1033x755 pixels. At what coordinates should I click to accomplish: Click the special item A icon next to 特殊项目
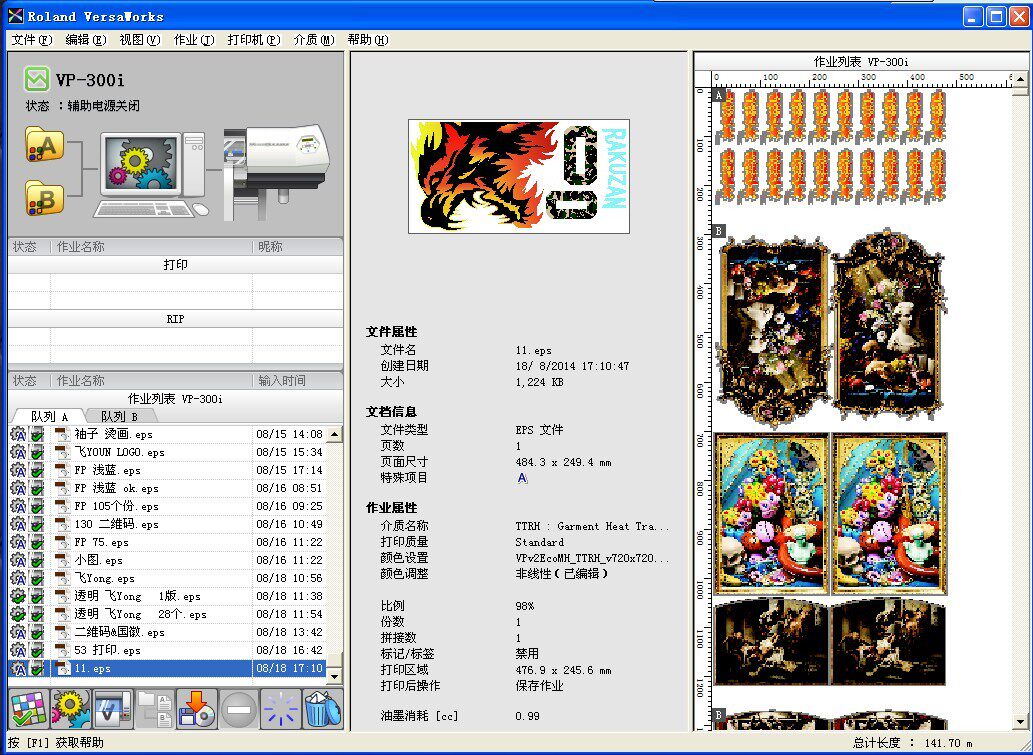(522, 478)
